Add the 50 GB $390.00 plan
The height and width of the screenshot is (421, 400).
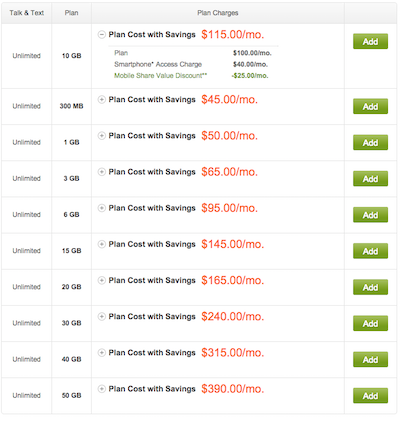(370, 396)
